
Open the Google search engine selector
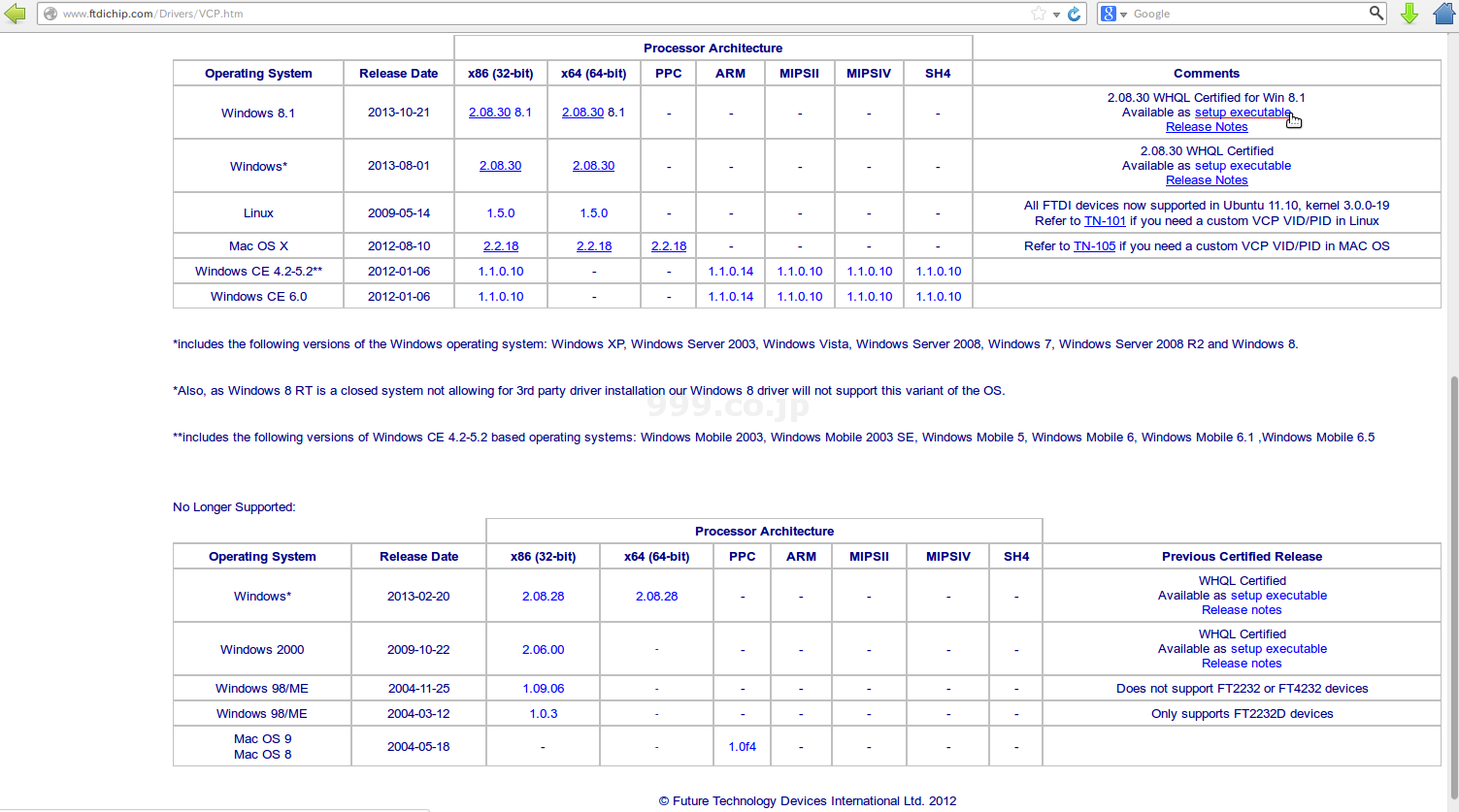point(1113,14)
